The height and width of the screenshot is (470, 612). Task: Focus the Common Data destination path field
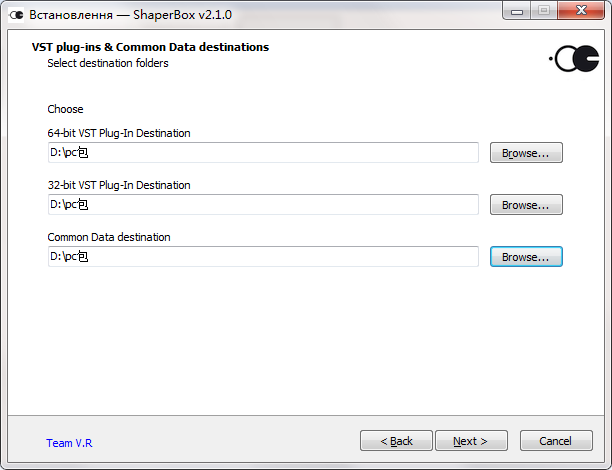[x=263, y=256]
